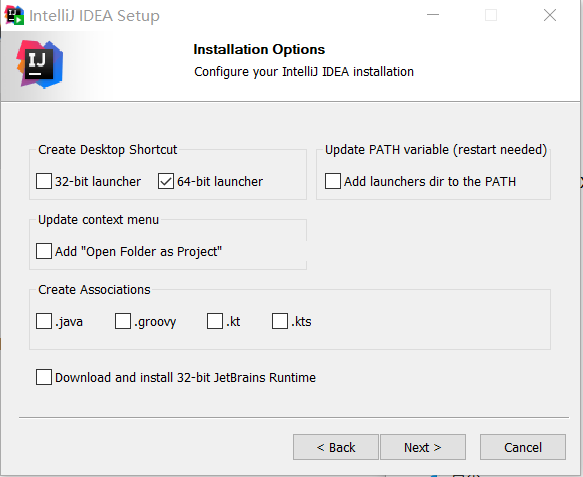Return to previous page with < Back
This screenshot has height=477, width=583.
tap(336, 447)
